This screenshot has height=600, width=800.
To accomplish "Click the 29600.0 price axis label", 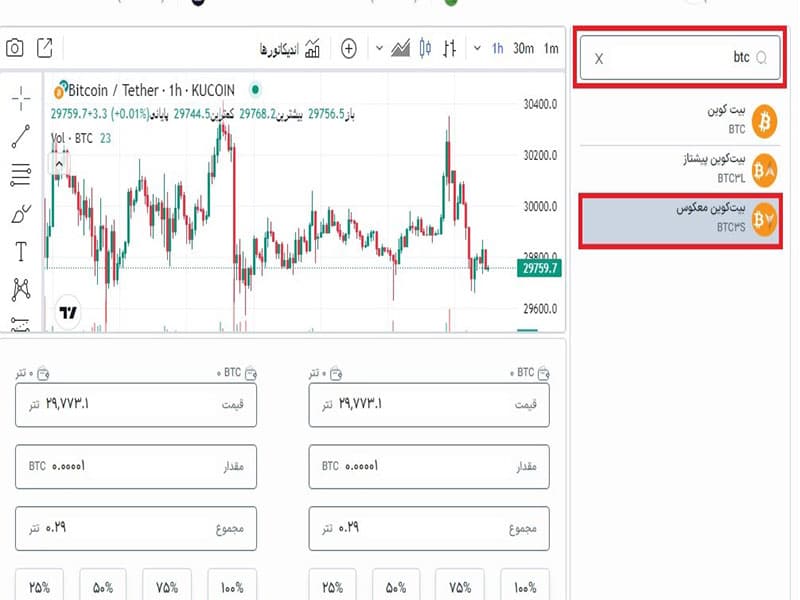I will pos(540,309).
